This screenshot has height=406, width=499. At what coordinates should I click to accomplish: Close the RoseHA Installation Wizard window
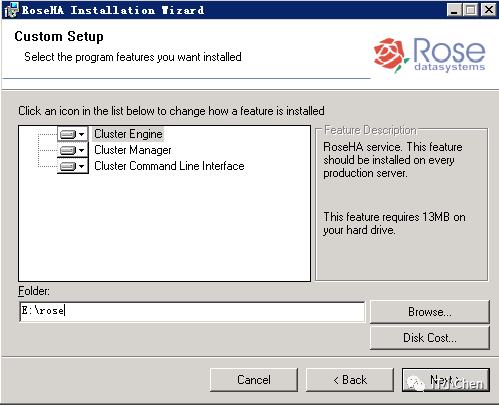click(x=489, y=10)
